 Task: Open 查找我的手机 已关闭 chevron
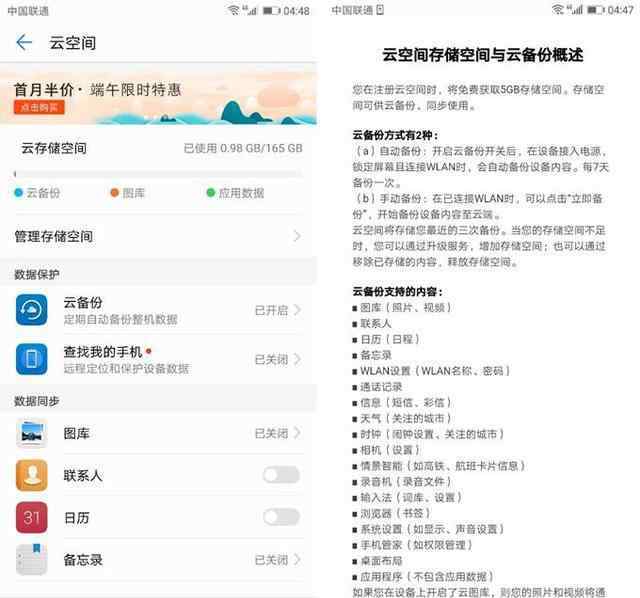tap(298, 359)
